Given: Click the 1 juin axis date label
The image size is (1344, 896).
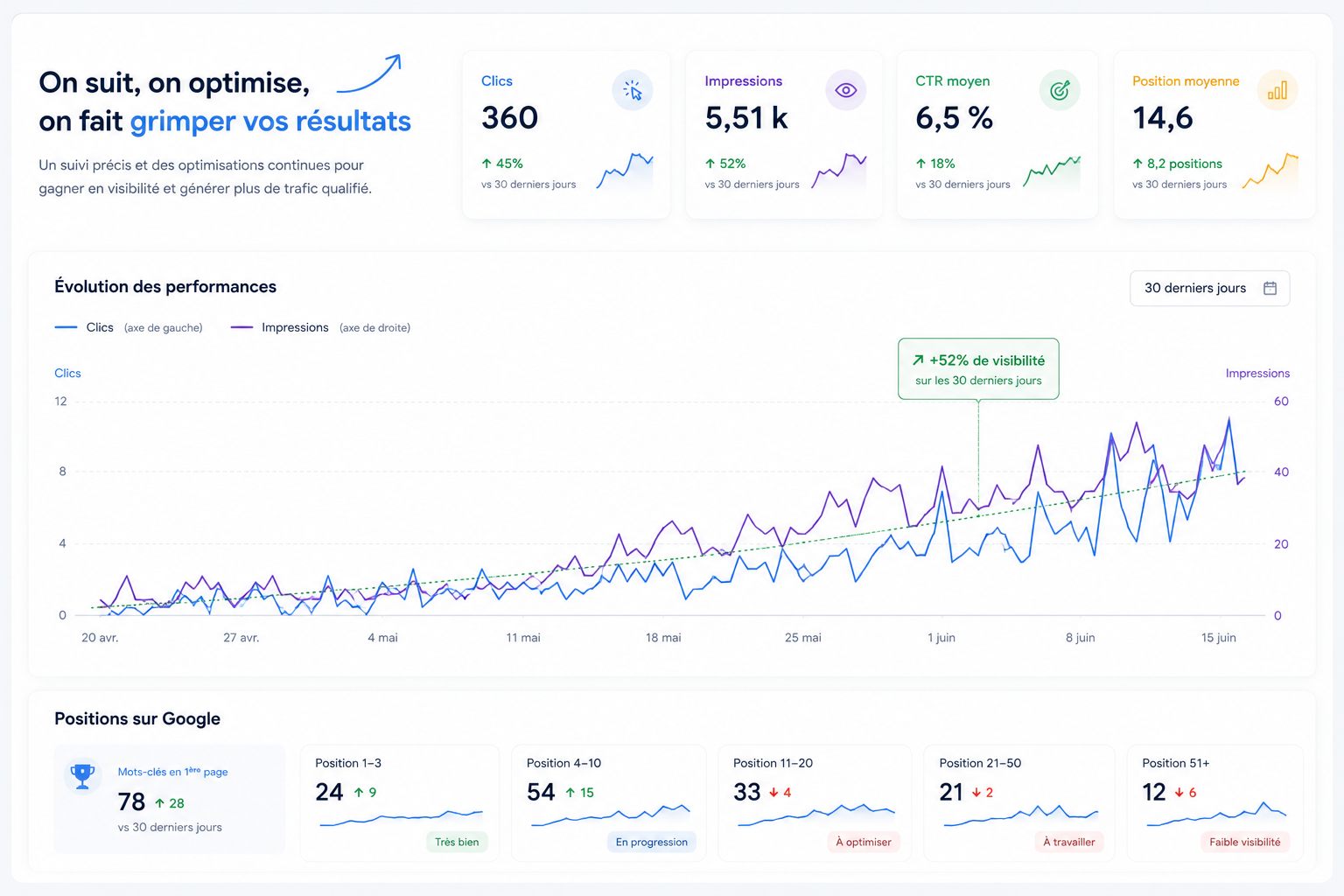Looking at the screenshot, I should point(941,637).
